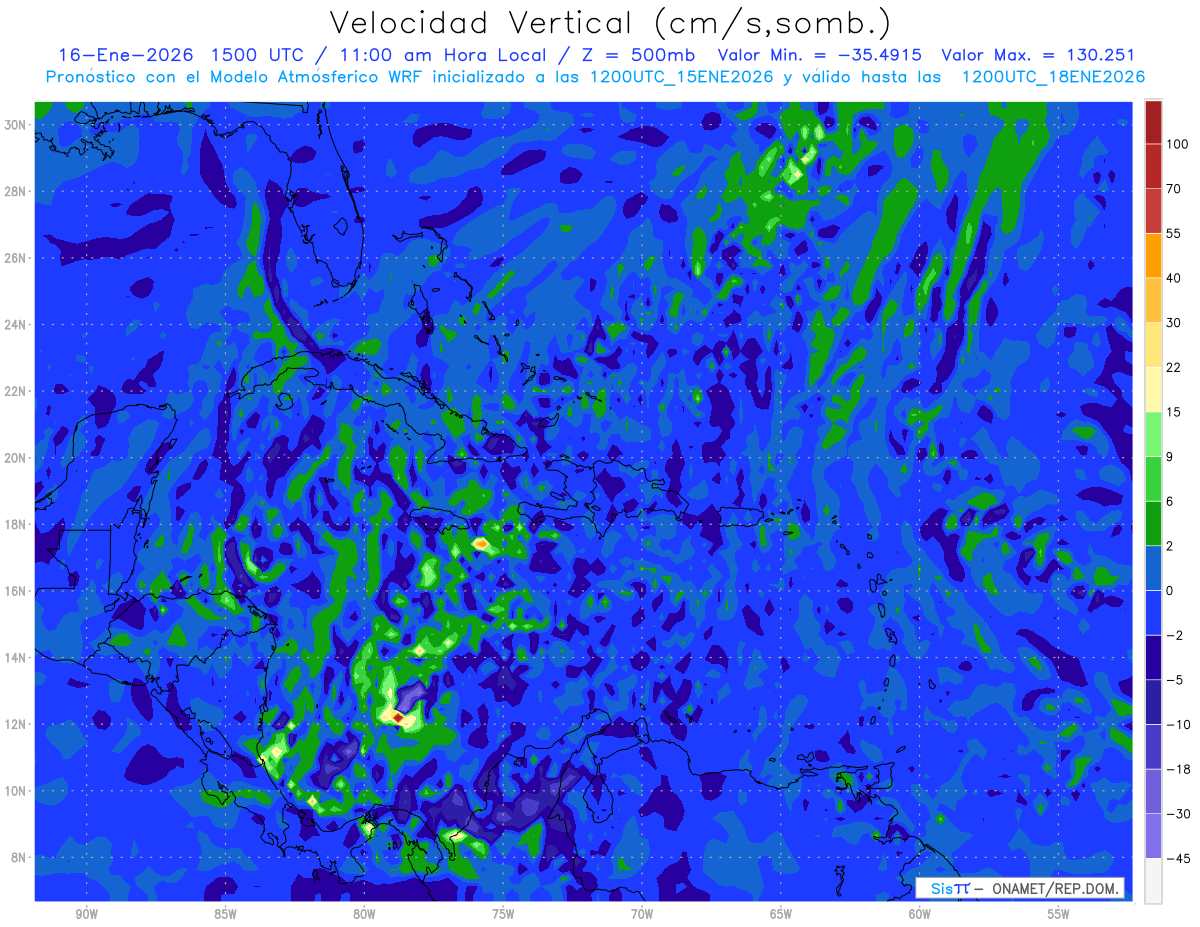Click the latitude label "16N"
The image size is (1200, 927).
tap(14, 590)
